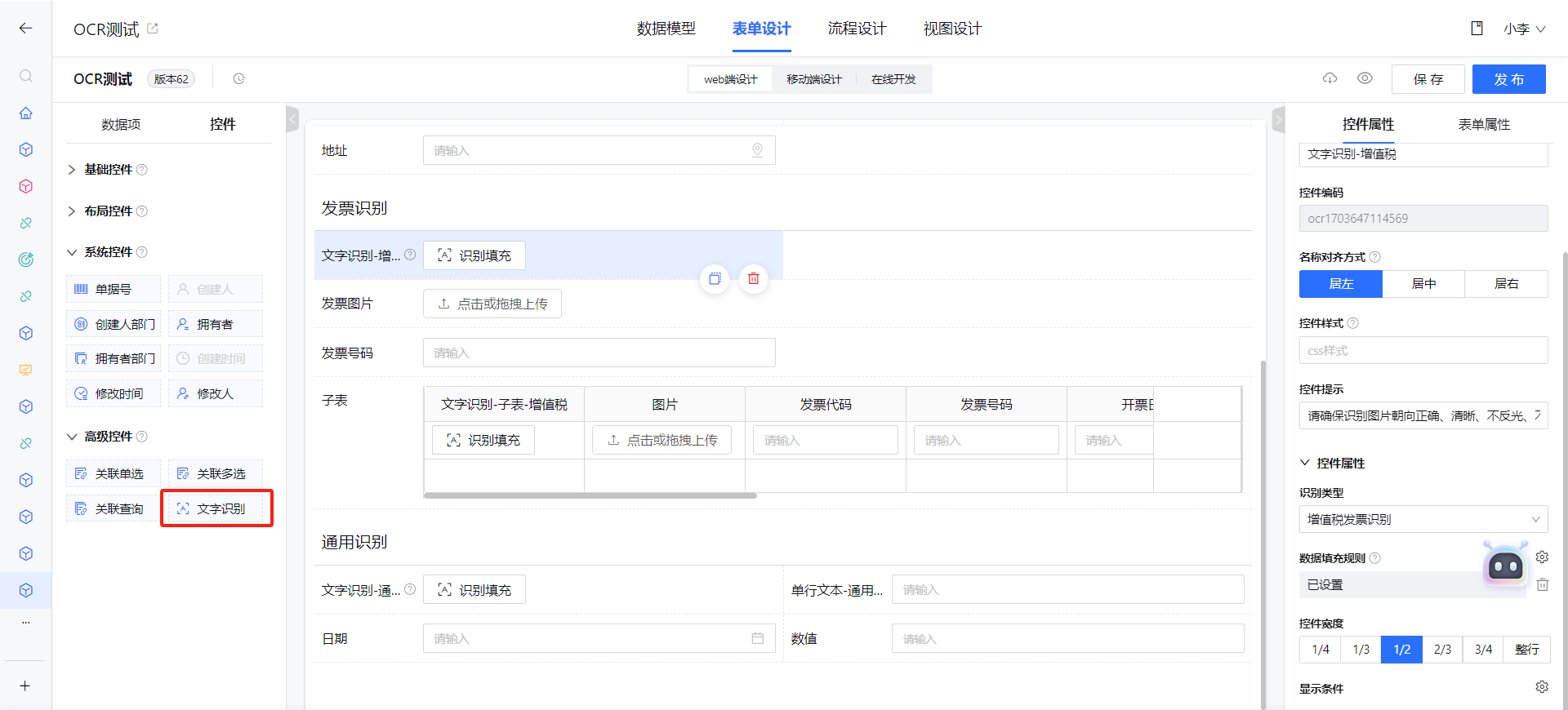Click the 发布 button
Screen dimensions: 1568x710
pyautogui.click(x=1509, y=79)
